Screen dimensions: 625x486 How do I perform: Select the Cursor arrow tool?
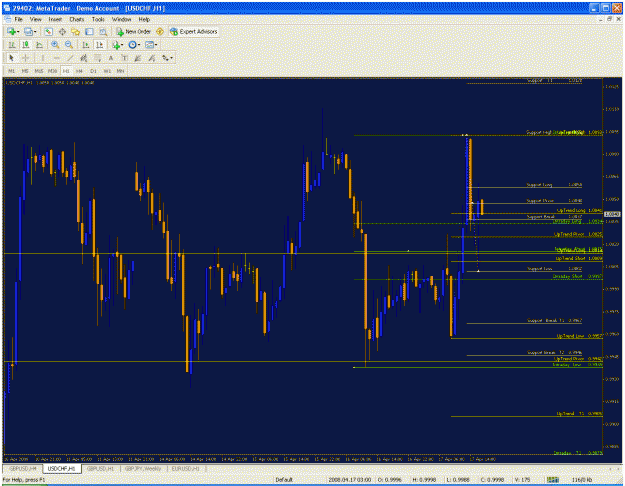[12, 58]
